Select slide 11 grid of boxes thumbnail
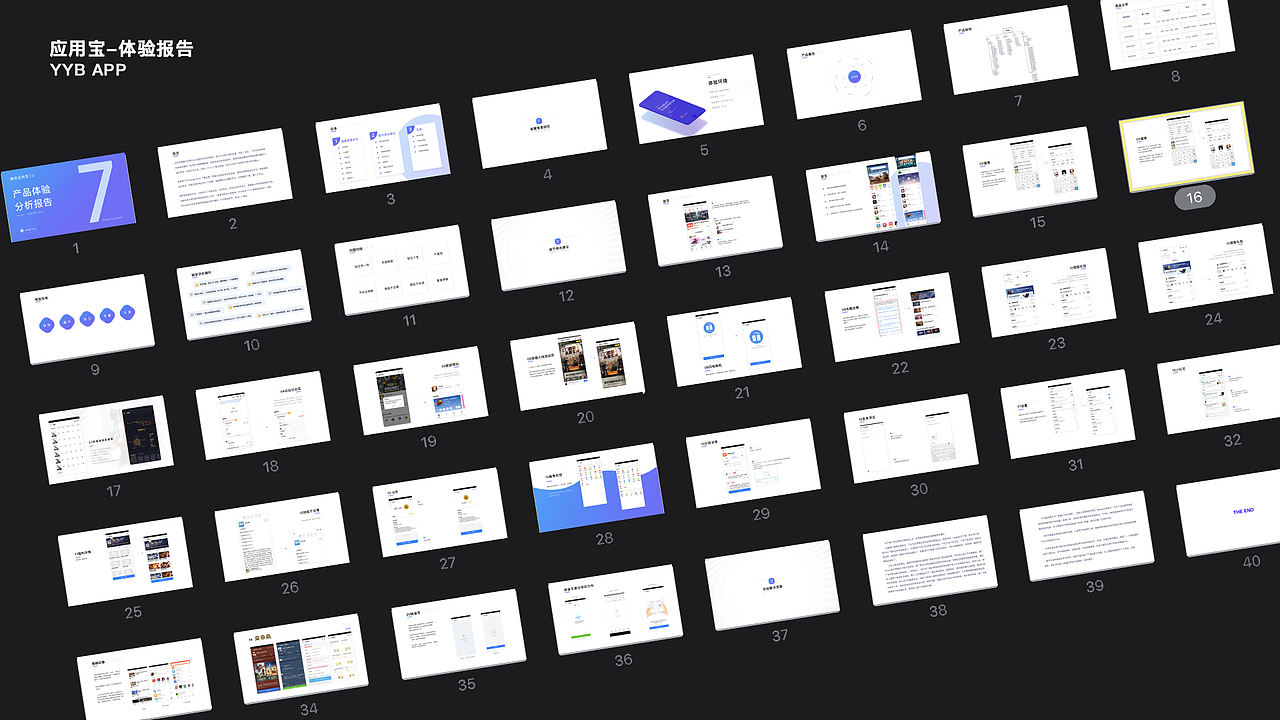Screen dimensions: 1280x720 (402, 270)
